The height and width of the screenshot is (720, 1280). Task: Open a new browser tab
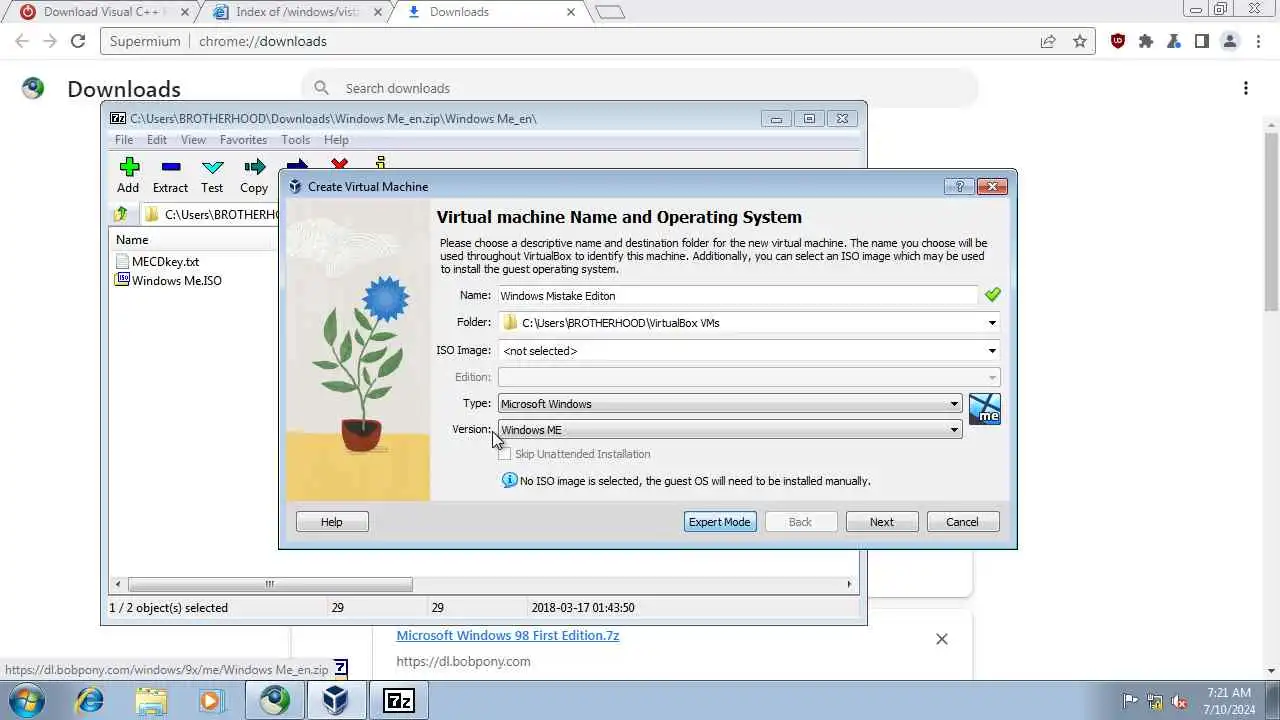tap(610, 12)
